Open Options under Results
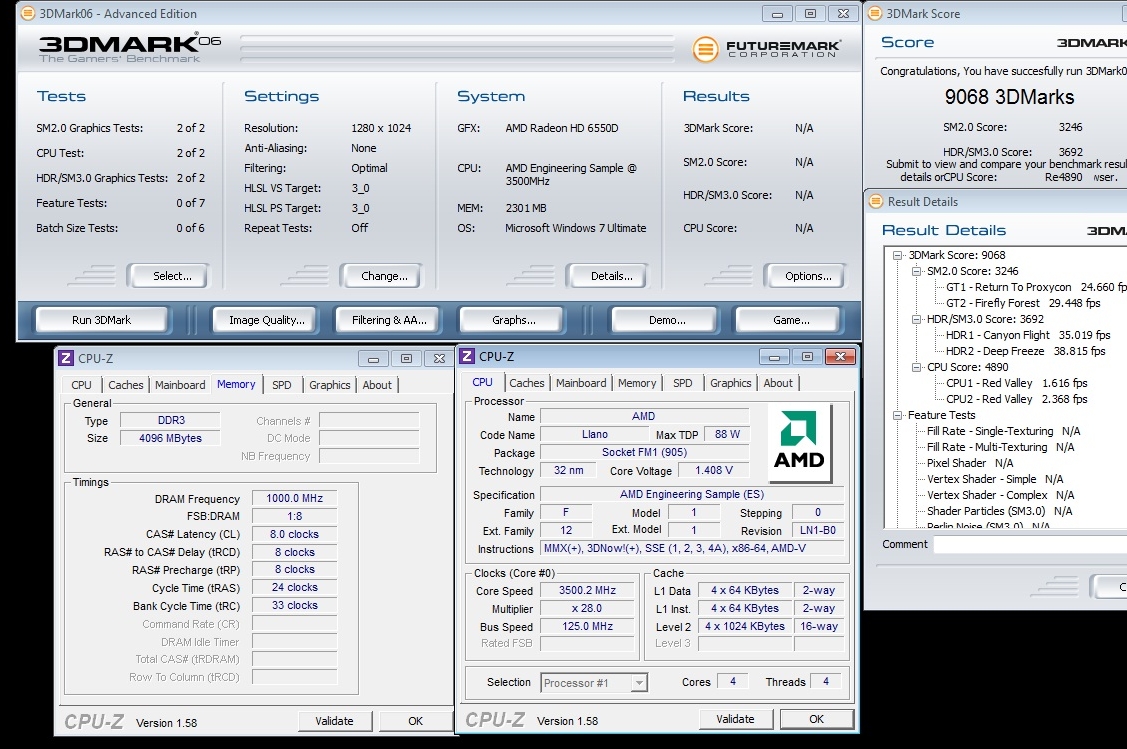The height and width of the screenshot is (749, 1127). pos(808,276)
